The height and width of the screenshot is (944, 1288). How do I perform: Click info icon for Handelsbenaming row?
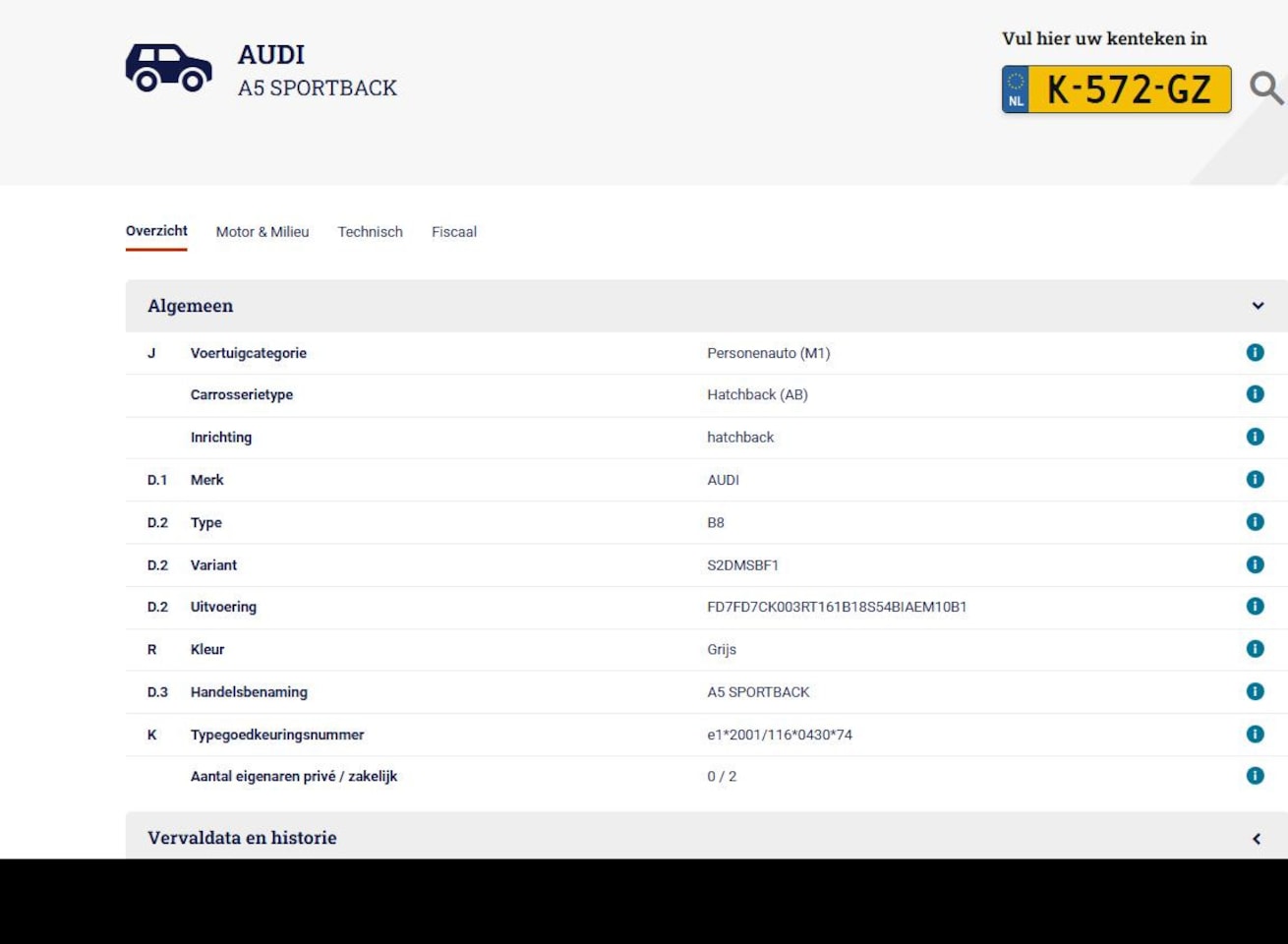(x=1255, y=691)
